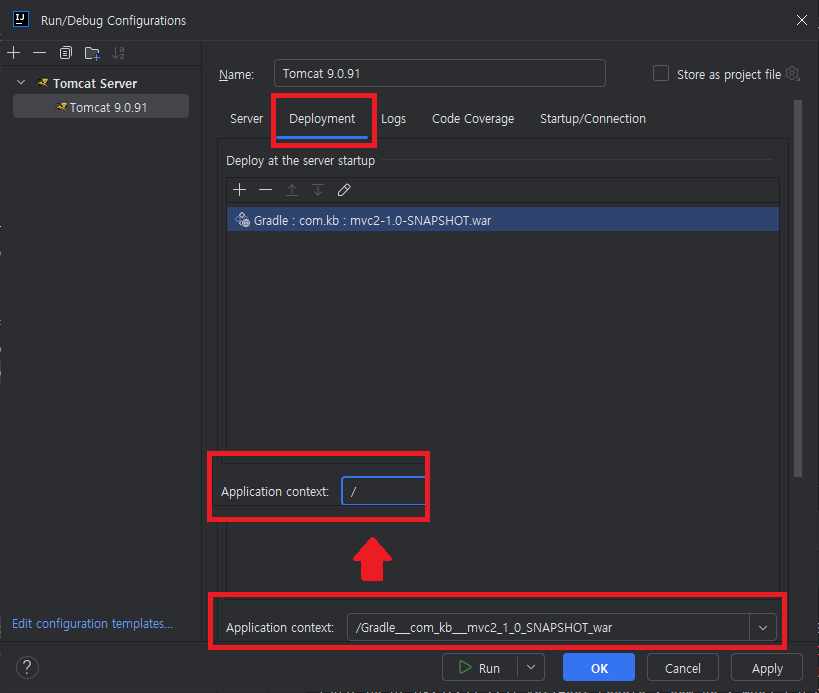Open the Logs tab
This screenshot has height=693, width=819.
(x=393, y=119)
